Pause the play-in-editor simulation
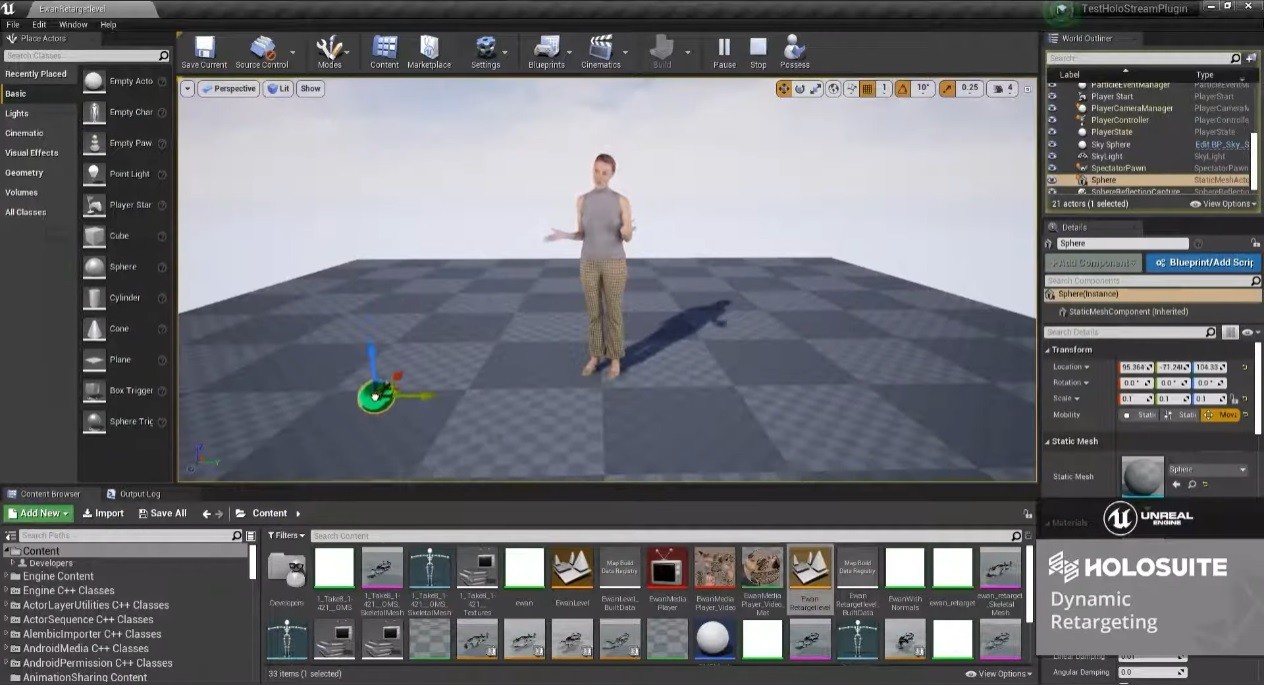The image size is (1264, 685). [x=724, y=48]
